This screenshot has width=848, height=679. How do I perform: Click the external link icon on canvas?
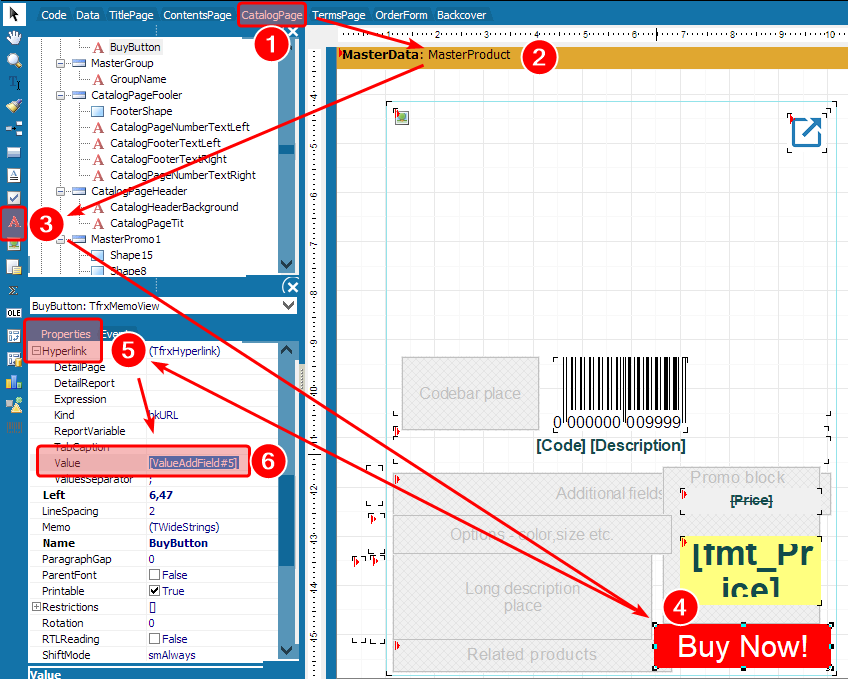pyautogui.click(x=806, y=133)
